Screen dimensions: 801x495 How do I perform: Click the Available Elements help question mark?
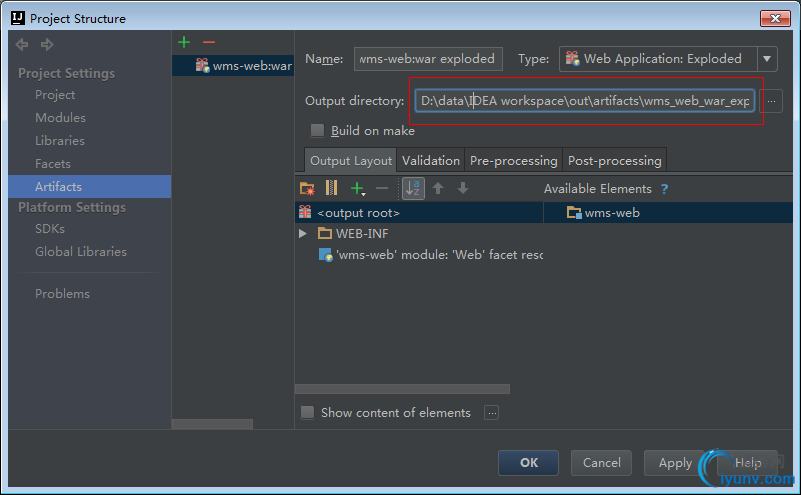coord(664,189)
